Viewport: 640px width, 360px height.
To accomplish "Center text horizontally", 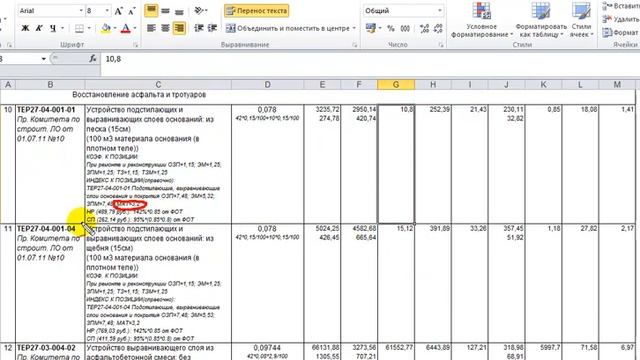I will [165, 28].
